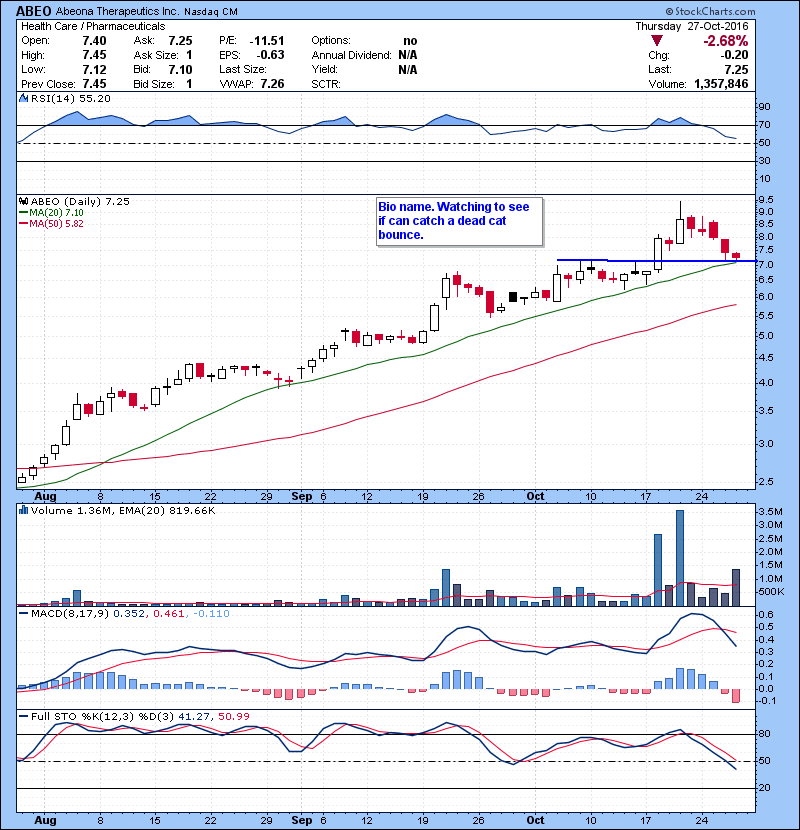The image size is (800, 830).
Task: Click the date Thursday 27-Oct-2016
Action: (x=692, y=26)
